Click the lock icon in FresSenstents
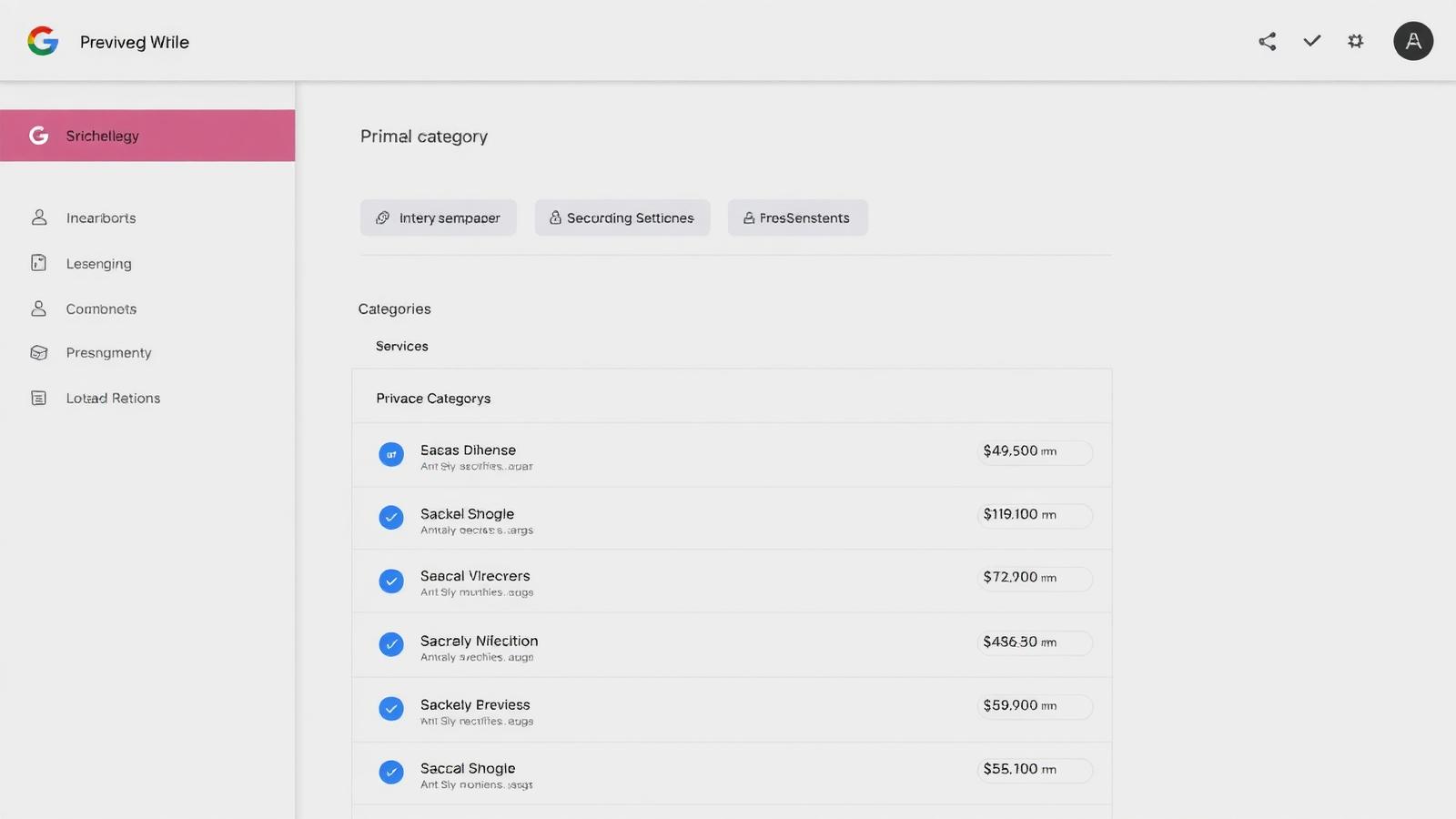The width and height of the screenshot is (1456, 819). 749,218
